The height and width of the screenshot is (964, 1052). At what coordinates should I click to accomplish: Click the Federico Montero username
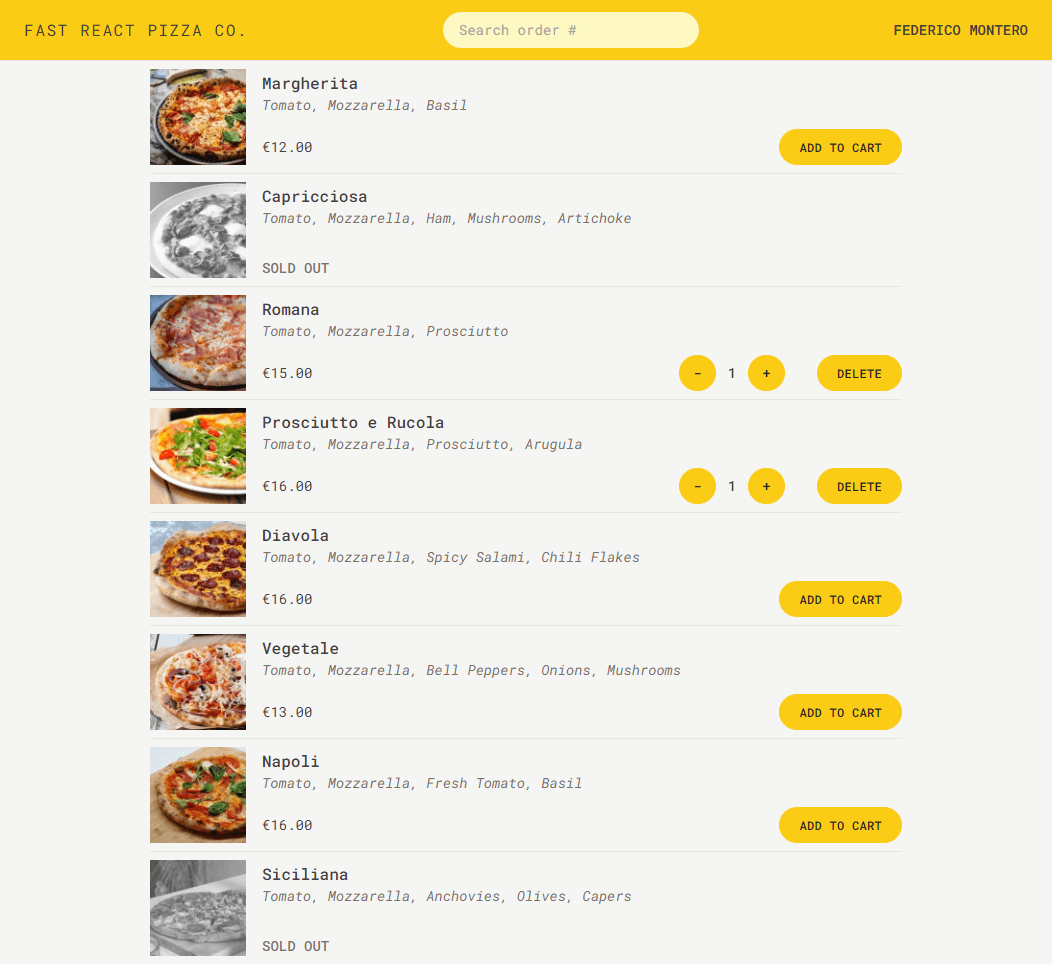point(960,30)
